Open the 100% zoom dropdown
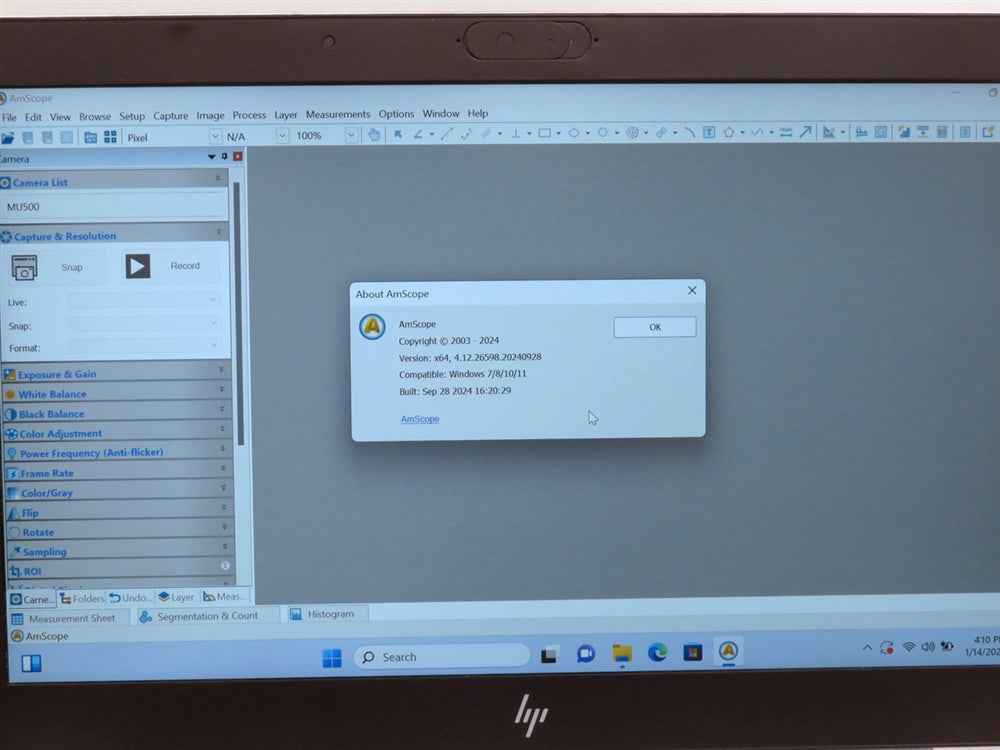Screen dimensions: 1000x750 [x=351, y=135]
